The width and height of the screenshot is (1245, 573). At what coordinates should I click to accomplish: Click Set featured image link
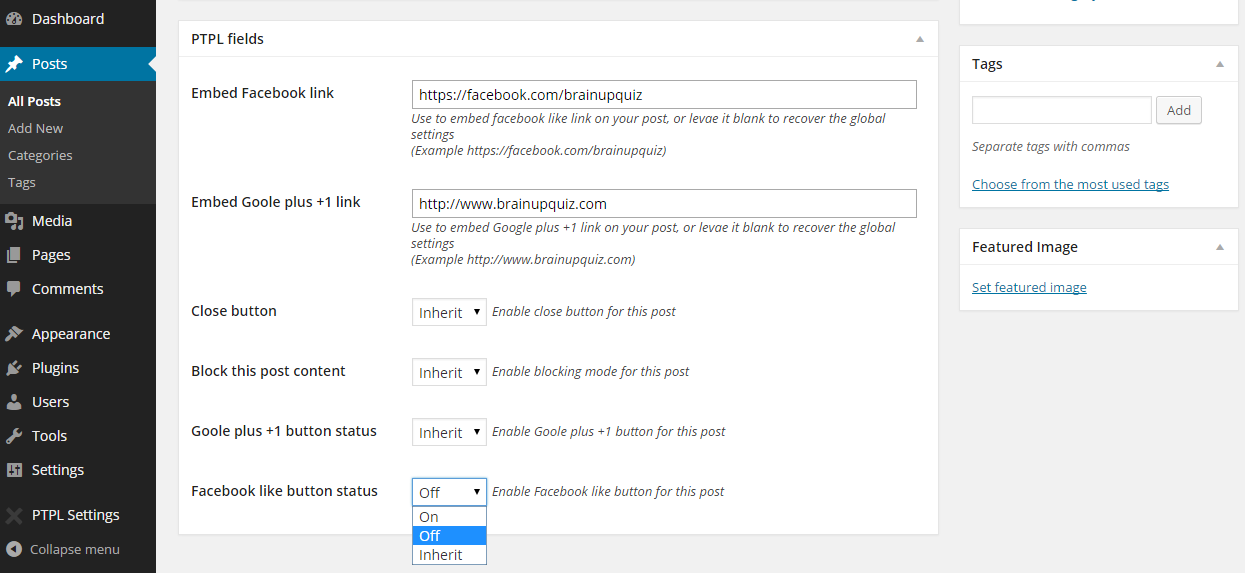[1029, 287]
